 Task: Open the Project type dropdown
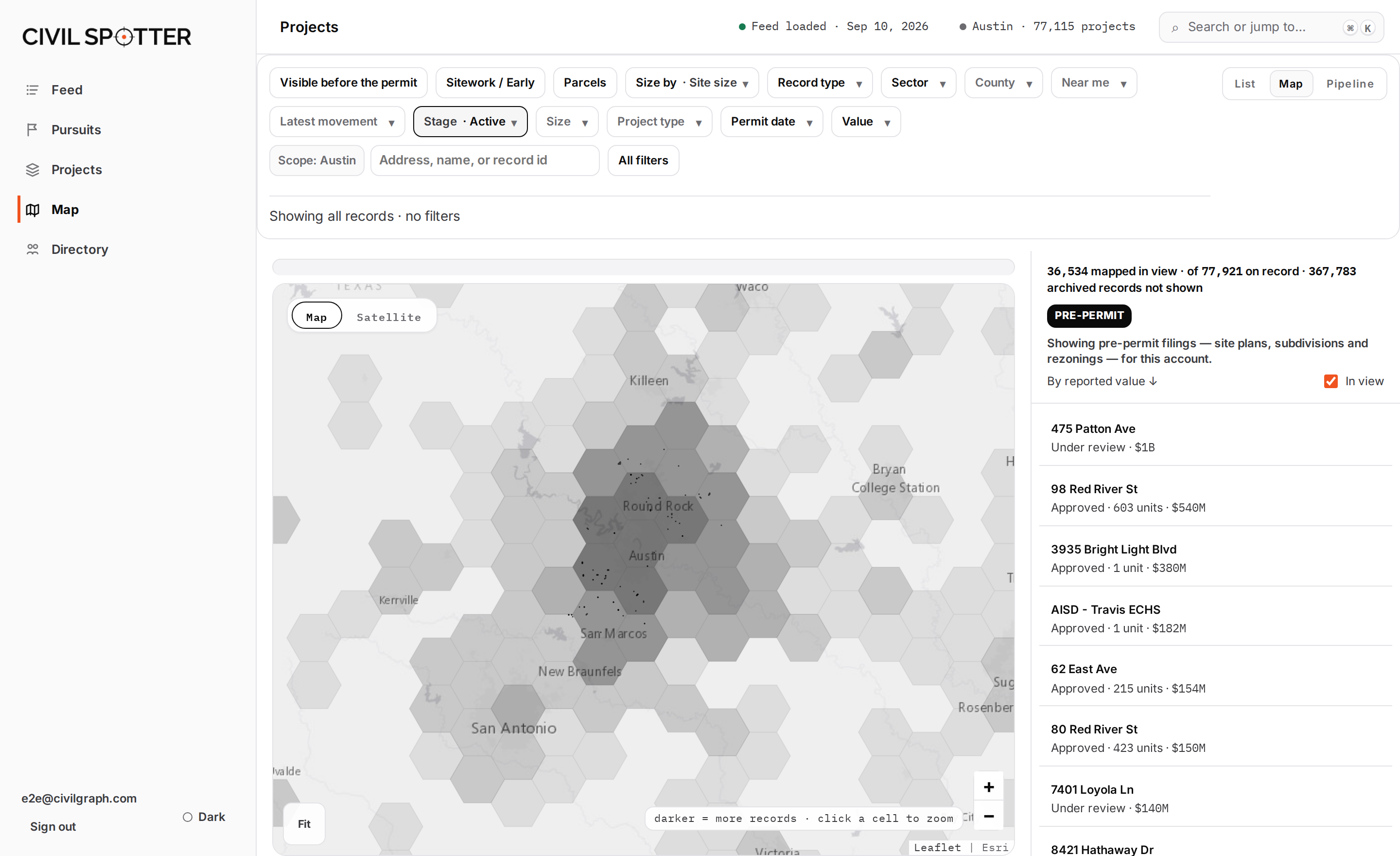point(659,122)
